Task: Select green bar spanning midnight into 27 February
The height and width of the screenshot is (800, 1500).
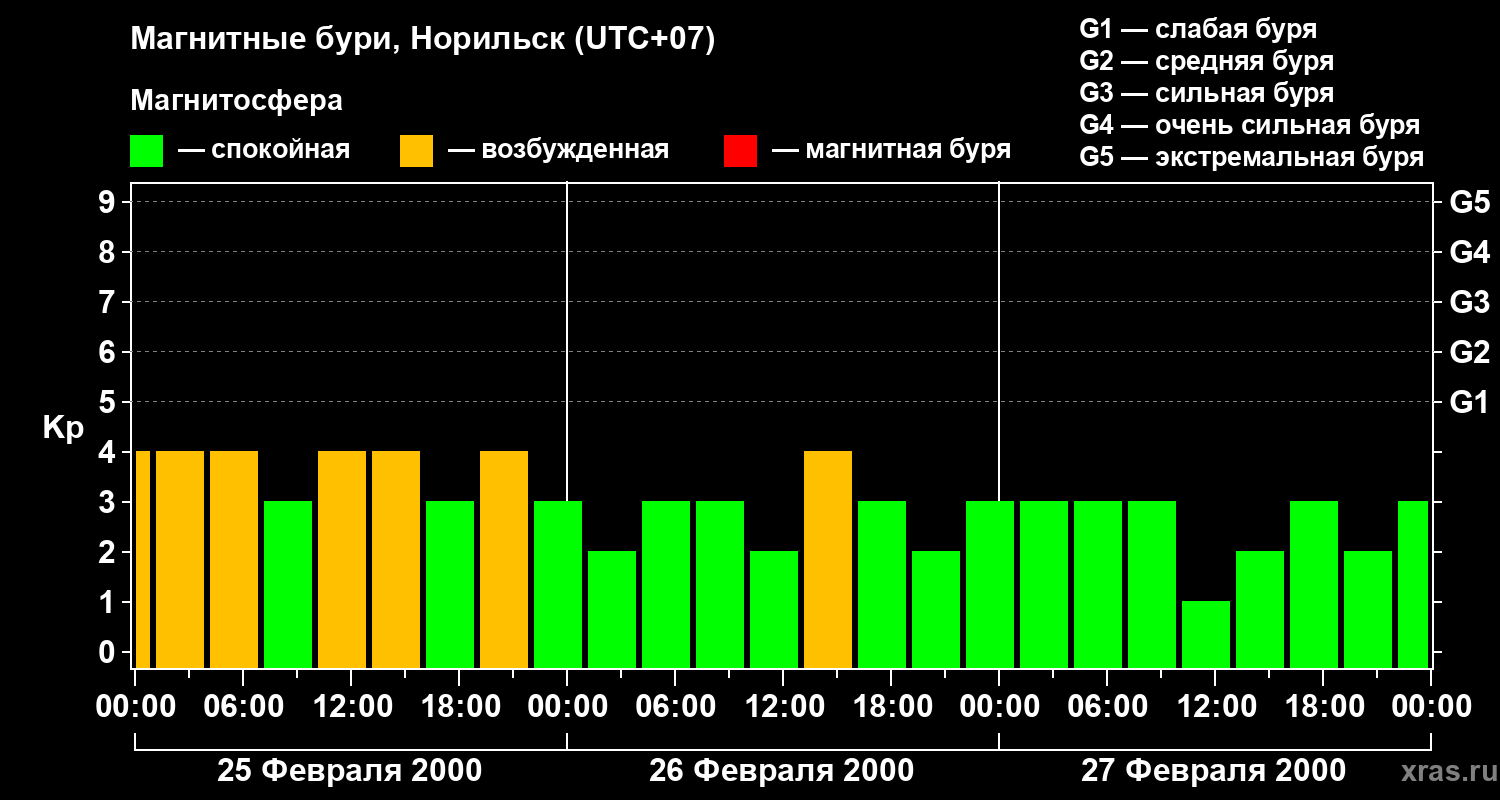Action: [990, 584]
